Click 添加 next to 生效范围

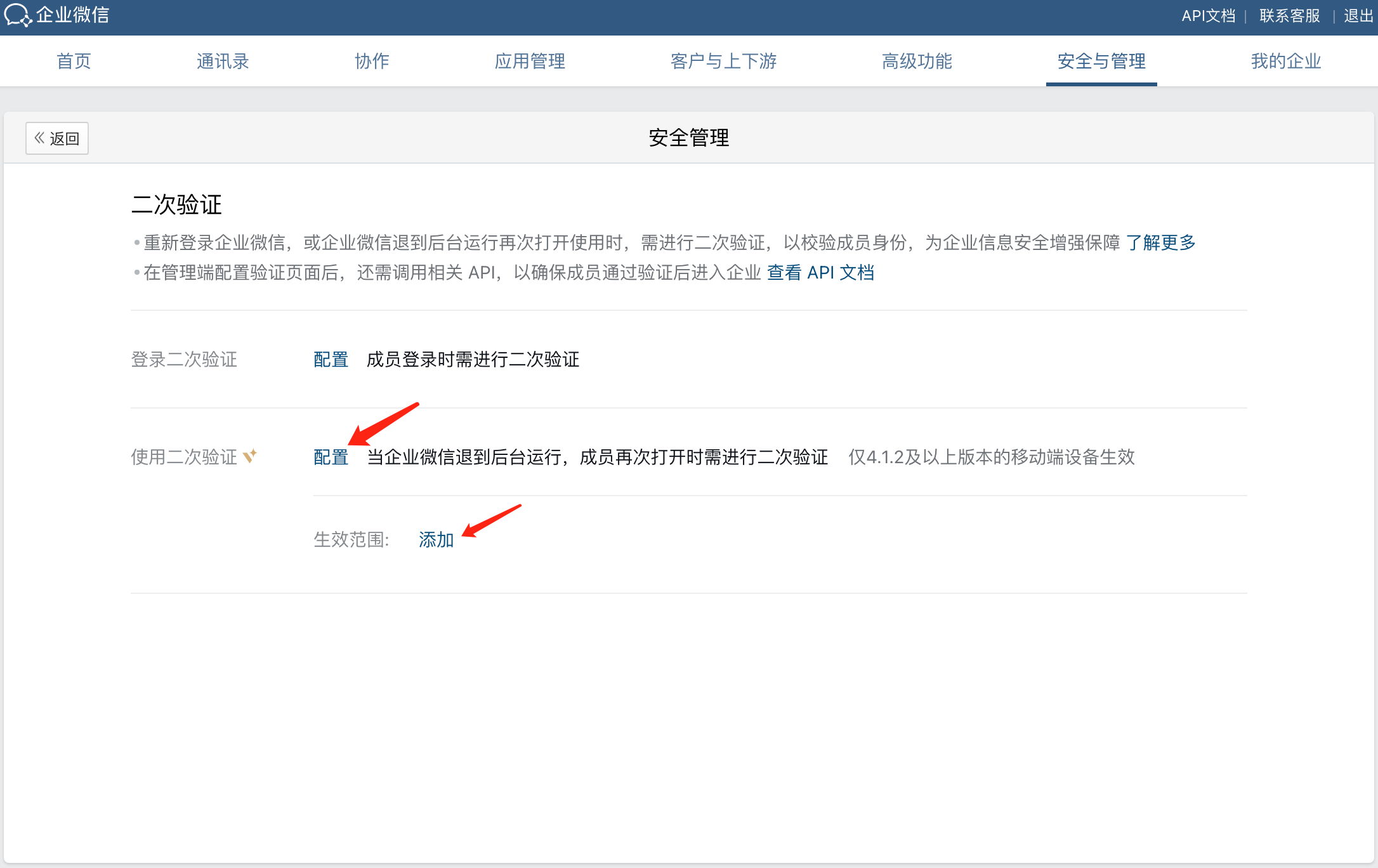pyautogui.click(x=436, y=540)
